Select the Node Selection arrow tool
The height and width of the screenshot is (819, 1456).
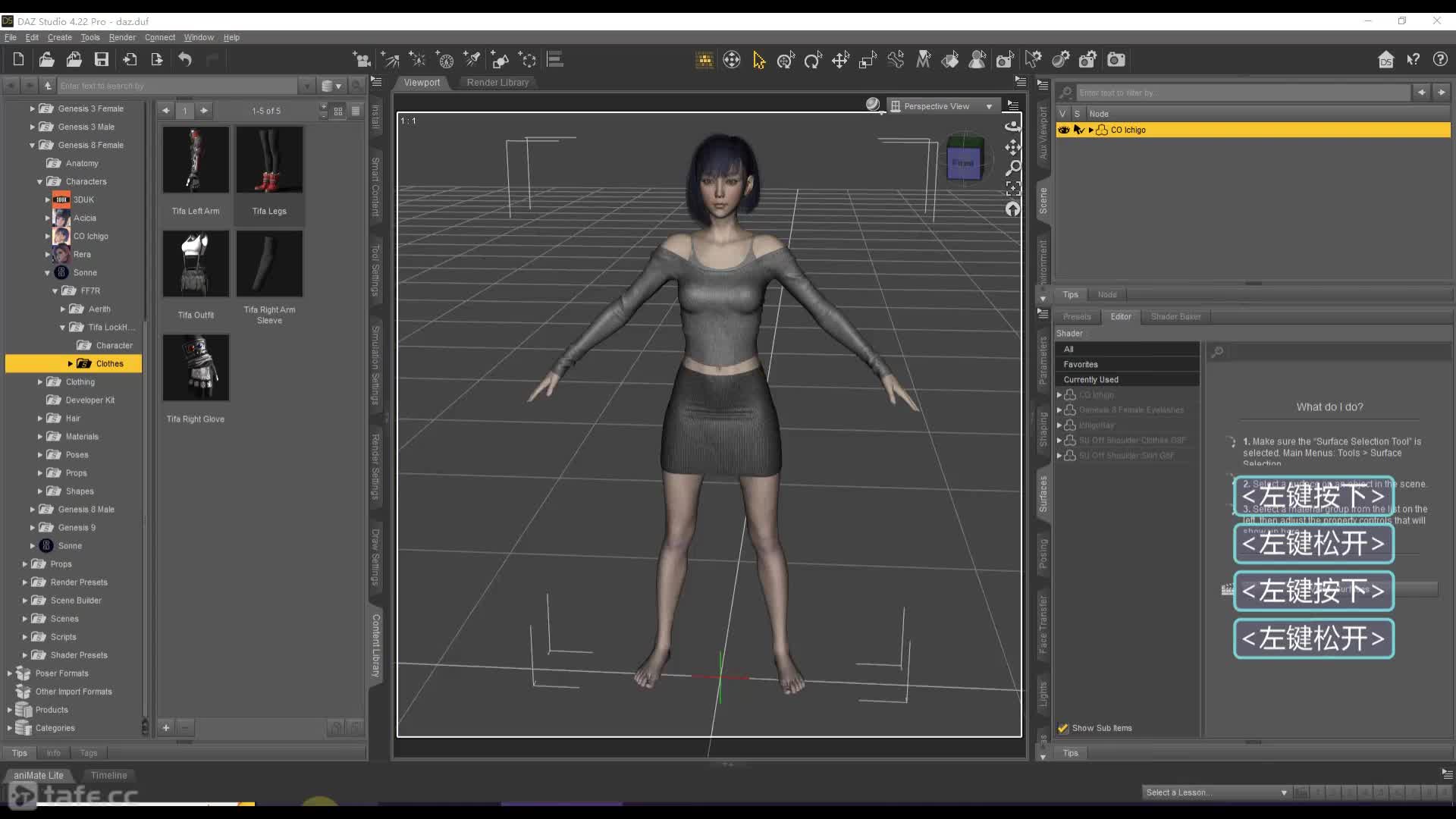tap(758, 59)
